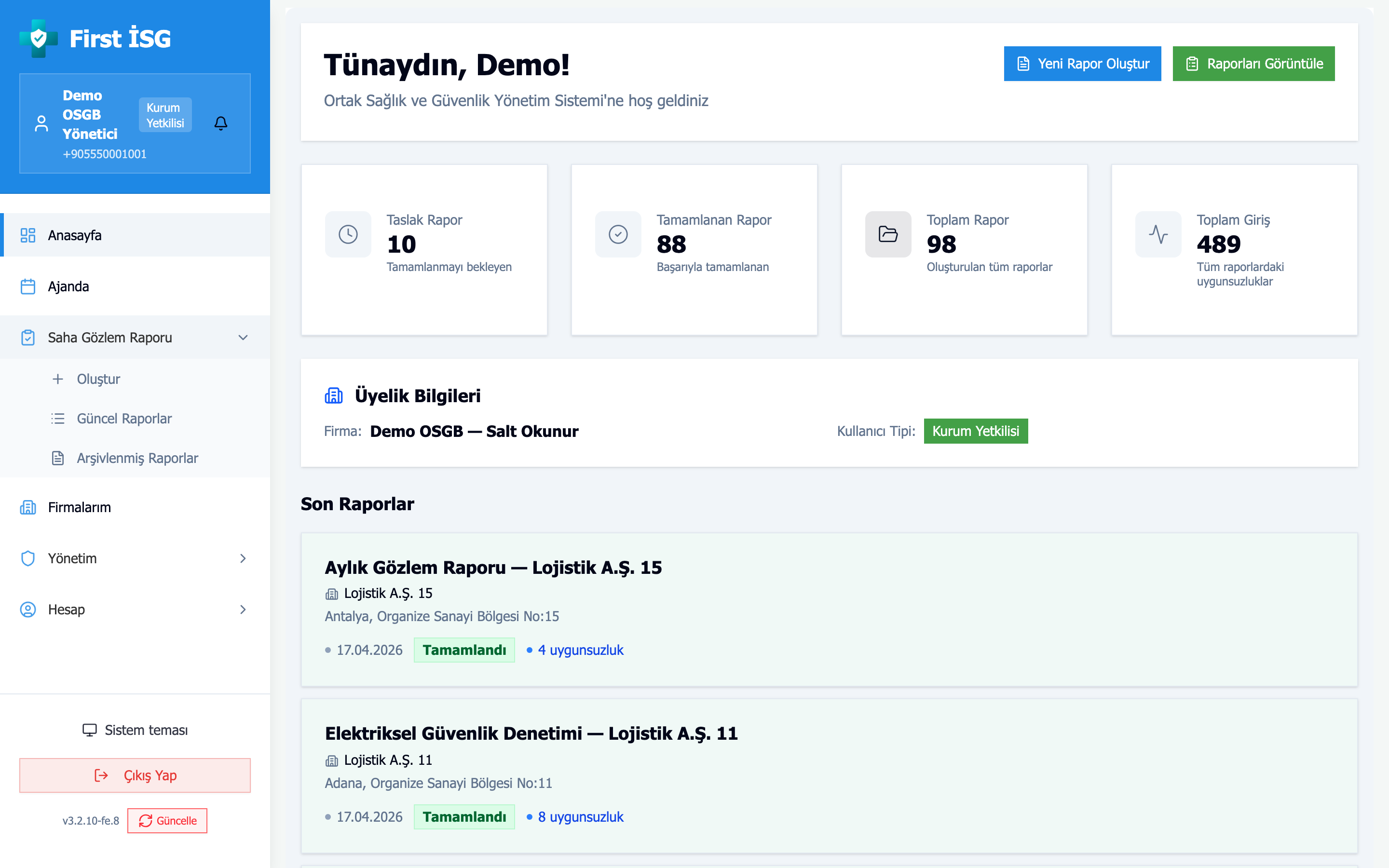This screenshot has height=868, width=1389.
Task: Click the Ajanda calendar icon
Action: (27, 286)
